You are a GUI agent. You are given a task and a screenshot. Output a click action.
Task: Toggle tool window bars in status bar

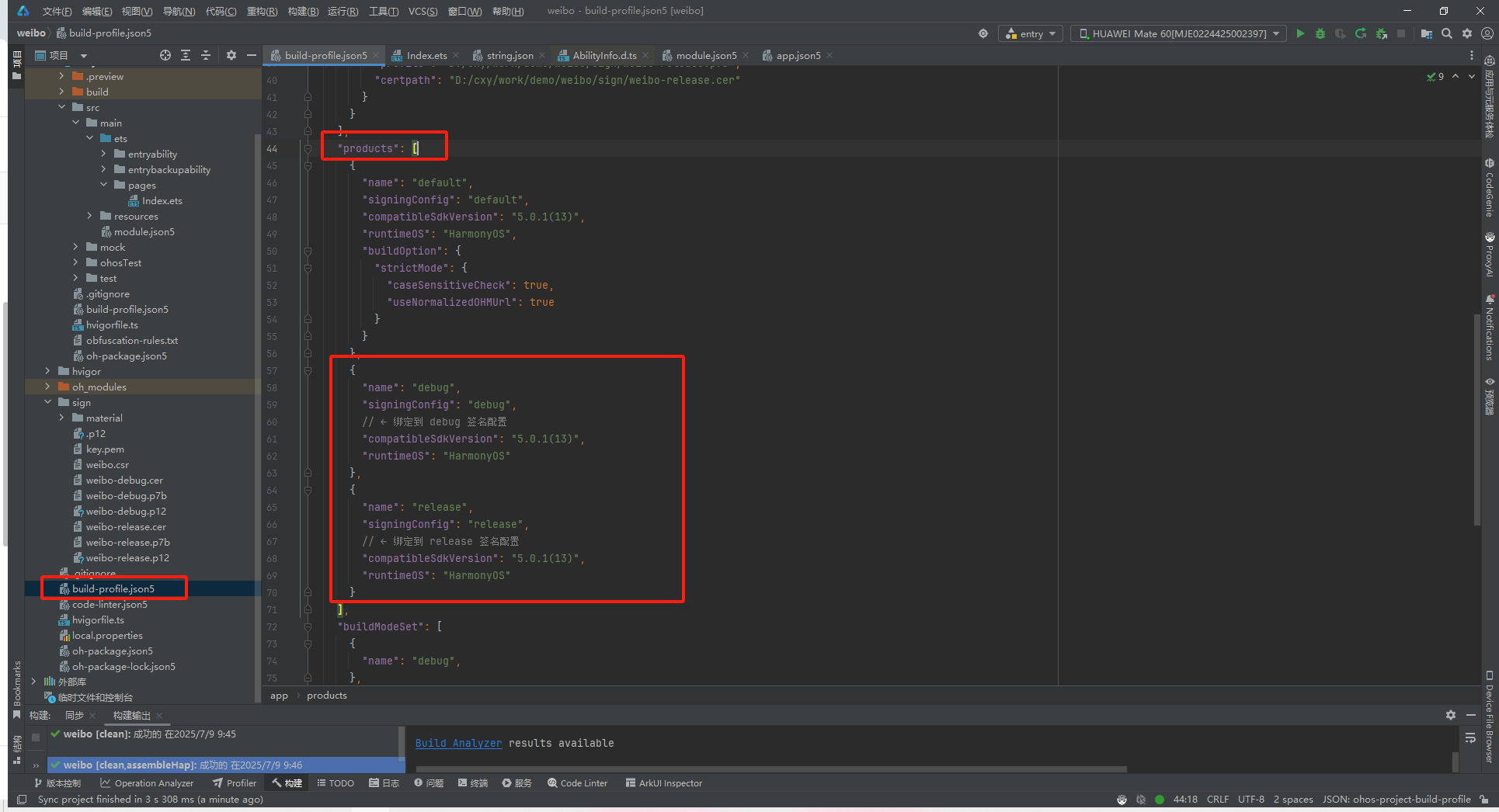(22, 800)
